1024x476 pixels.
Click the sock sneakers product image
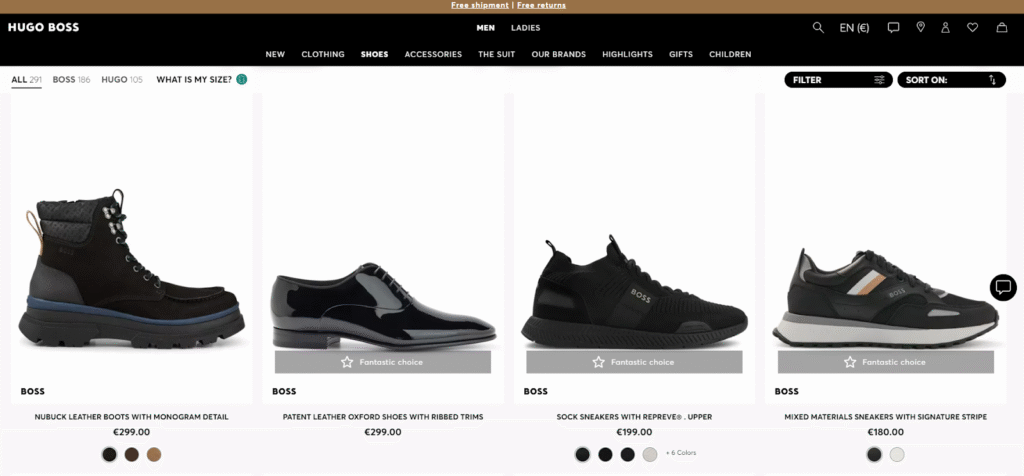(x=634, y=248)
